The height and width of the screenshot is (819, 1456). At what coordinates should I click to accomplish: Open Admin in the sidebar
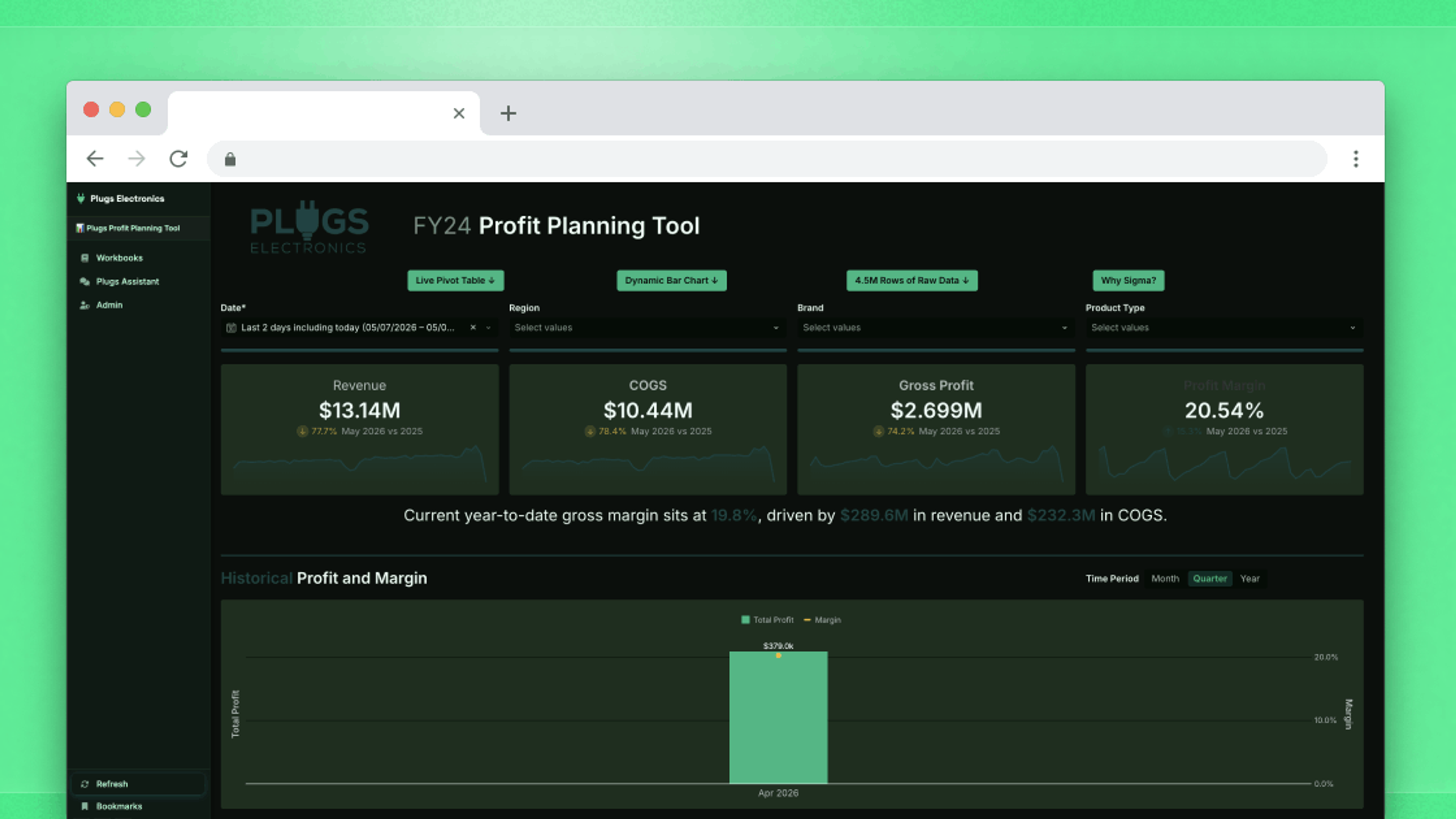pyautogui.click(x=109, y=305)
